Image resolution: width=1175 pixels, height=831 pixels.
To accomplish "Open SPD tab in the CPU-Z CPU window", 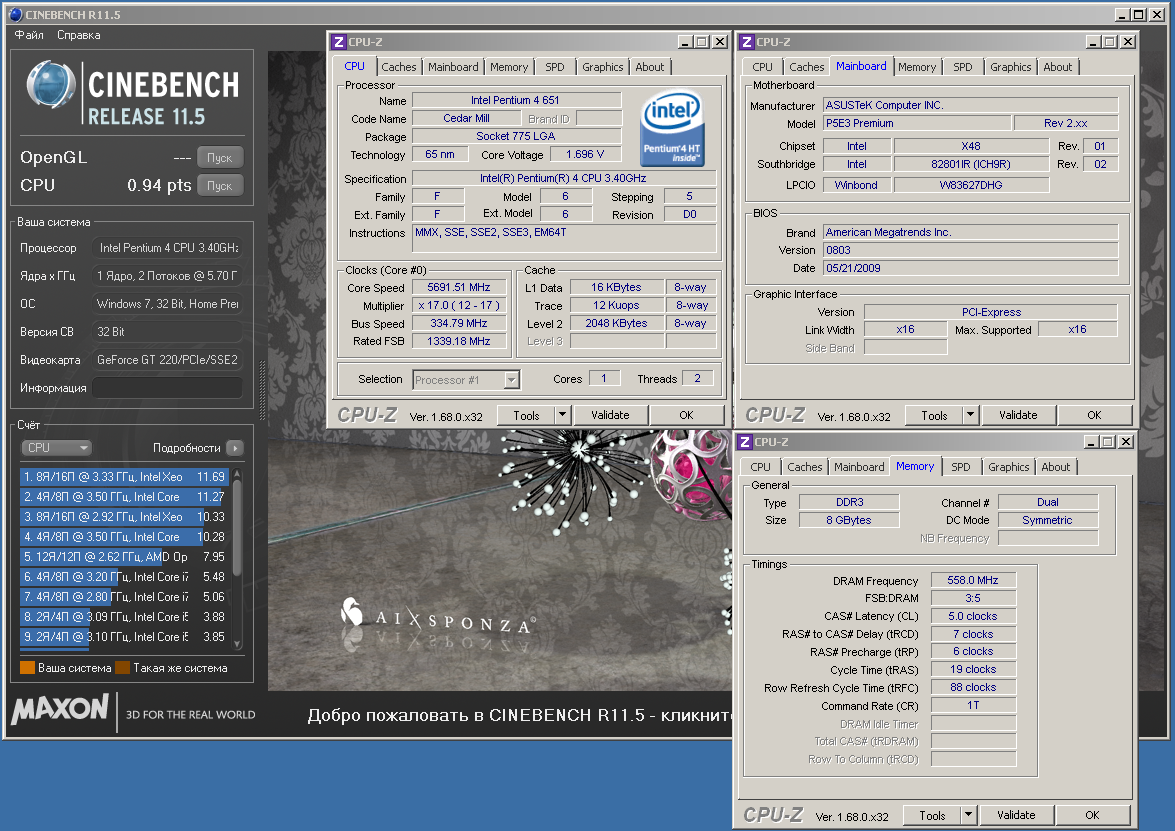I will 555,67.
